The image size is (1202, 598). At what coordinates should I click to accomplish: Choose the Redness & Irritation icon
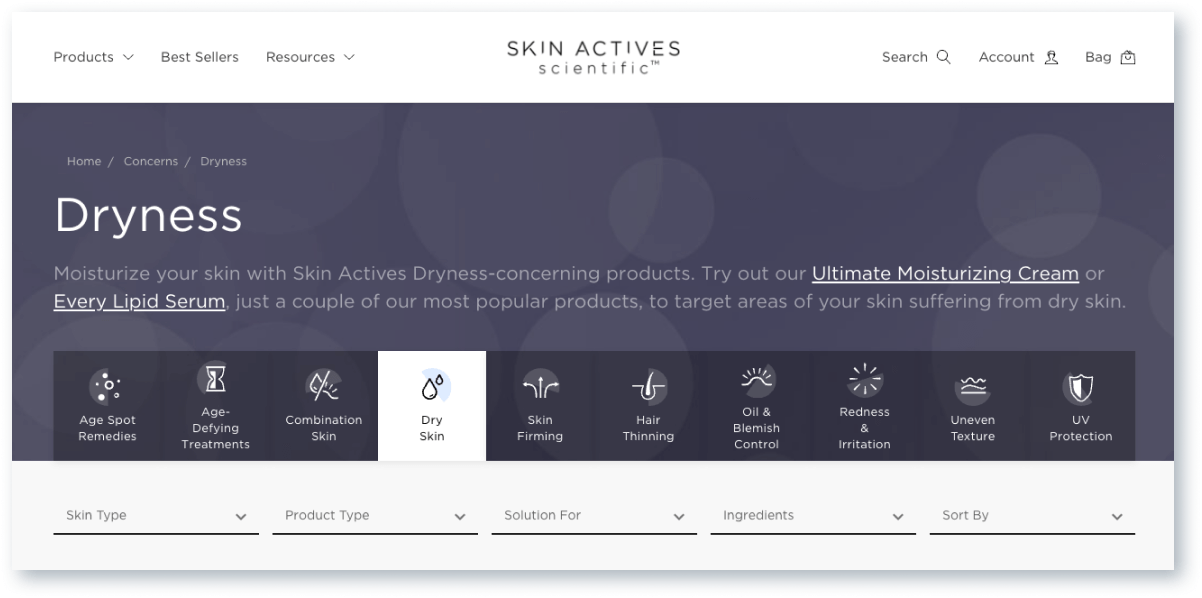[x=864, y=378]
